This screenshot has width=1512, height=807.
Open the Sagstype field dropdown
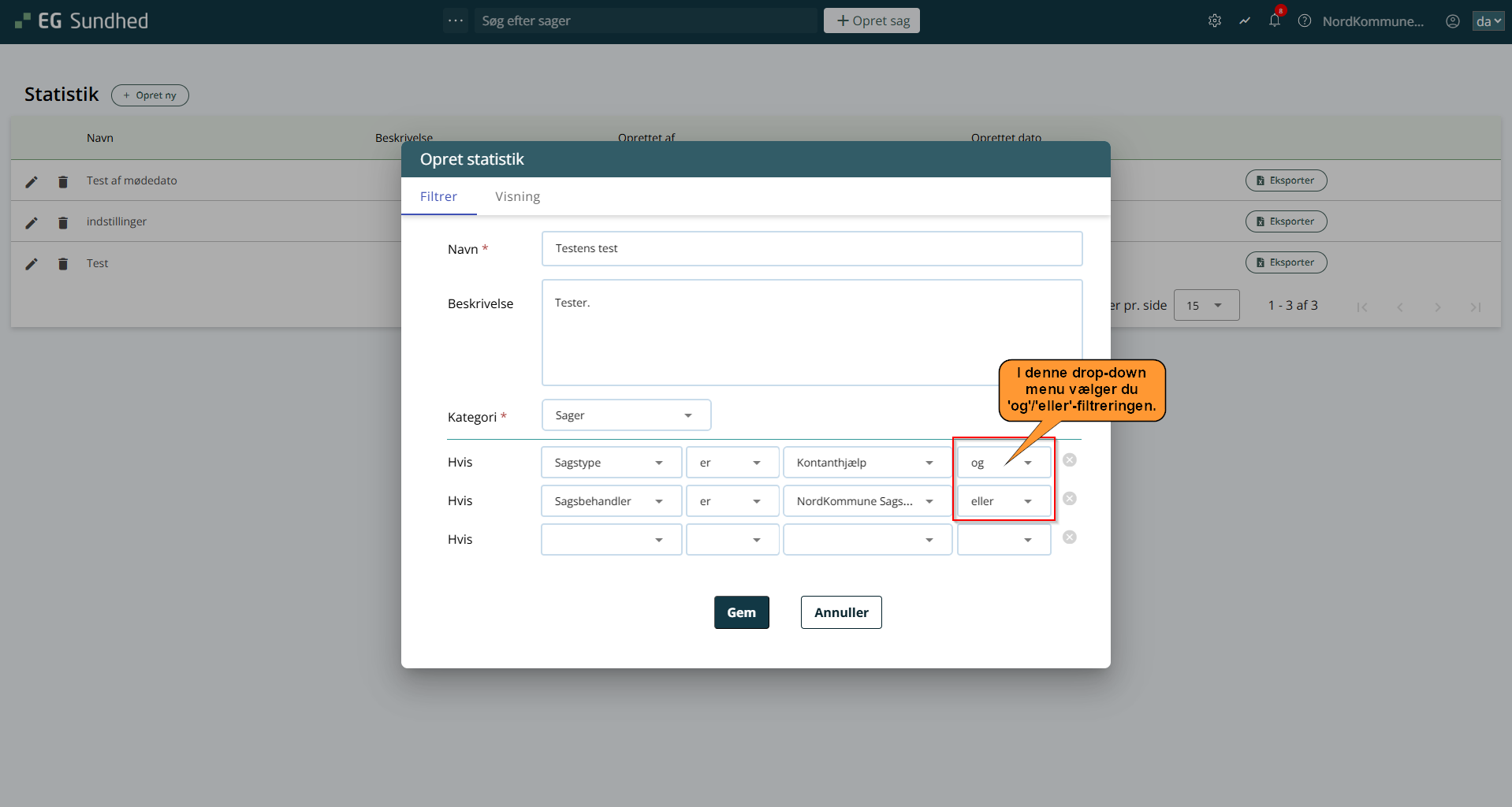point(610,463)
